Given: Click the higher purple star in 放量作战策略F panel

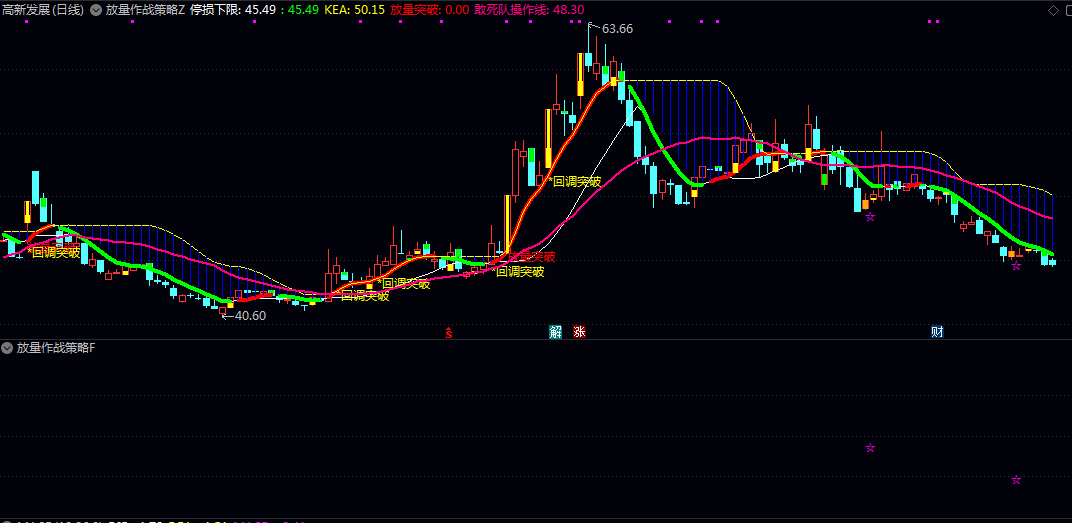Looking at the screenshot, I should coord(870,448).
